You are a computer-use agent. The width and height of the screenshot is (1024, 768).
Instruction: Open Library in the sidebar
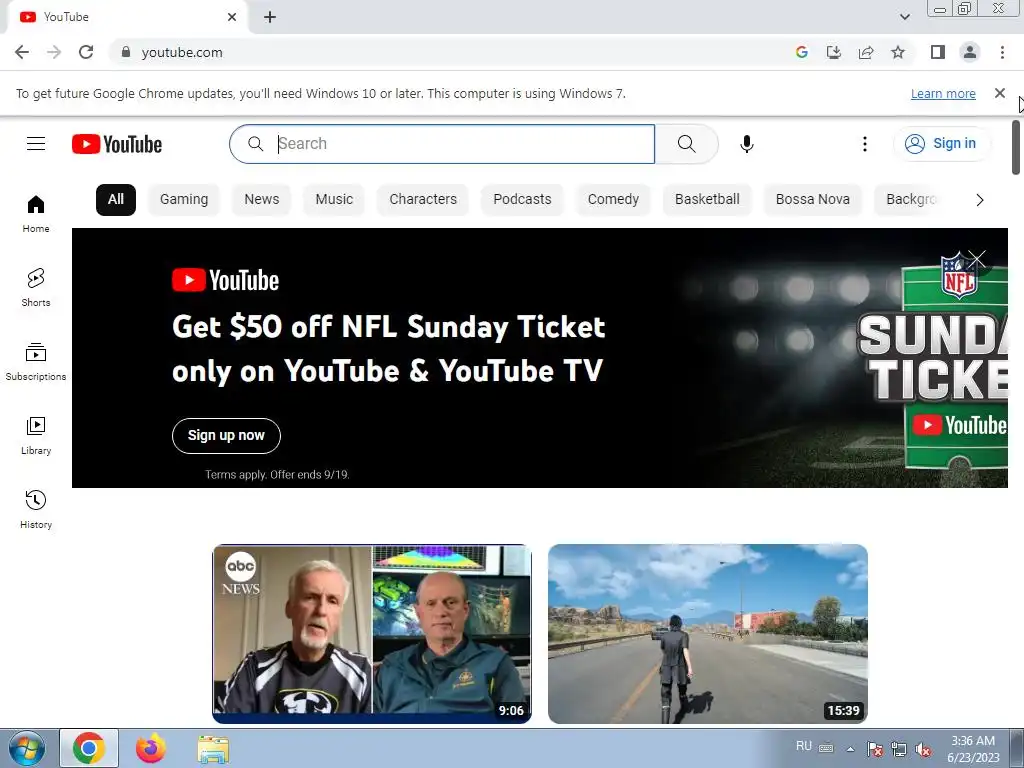[36, 436]
